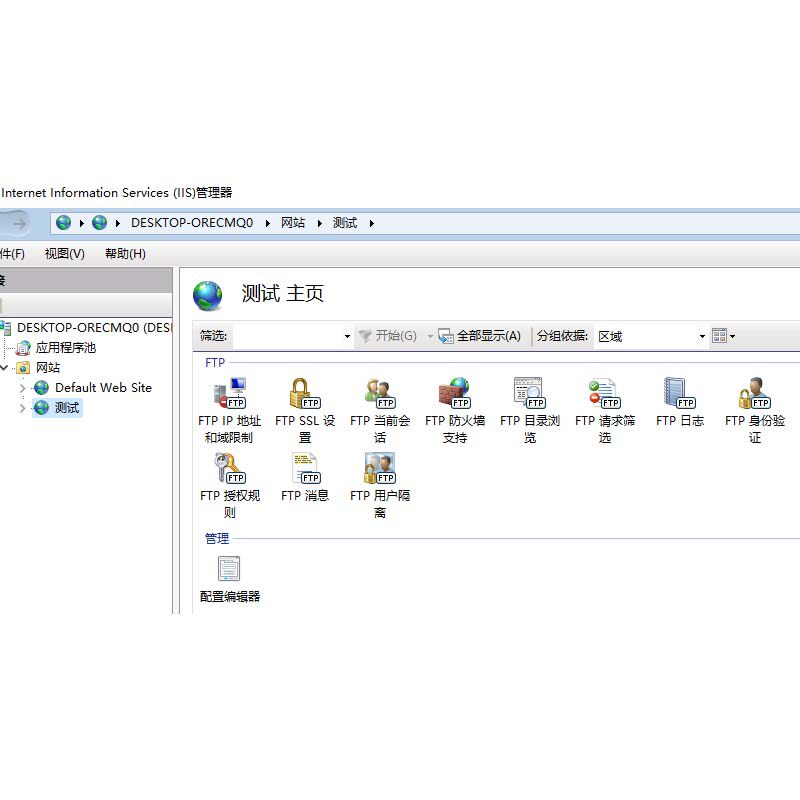This screenshot has width=800, height=800.
Task: Select 测试 site in tree
Action: [x=67, y=408]
